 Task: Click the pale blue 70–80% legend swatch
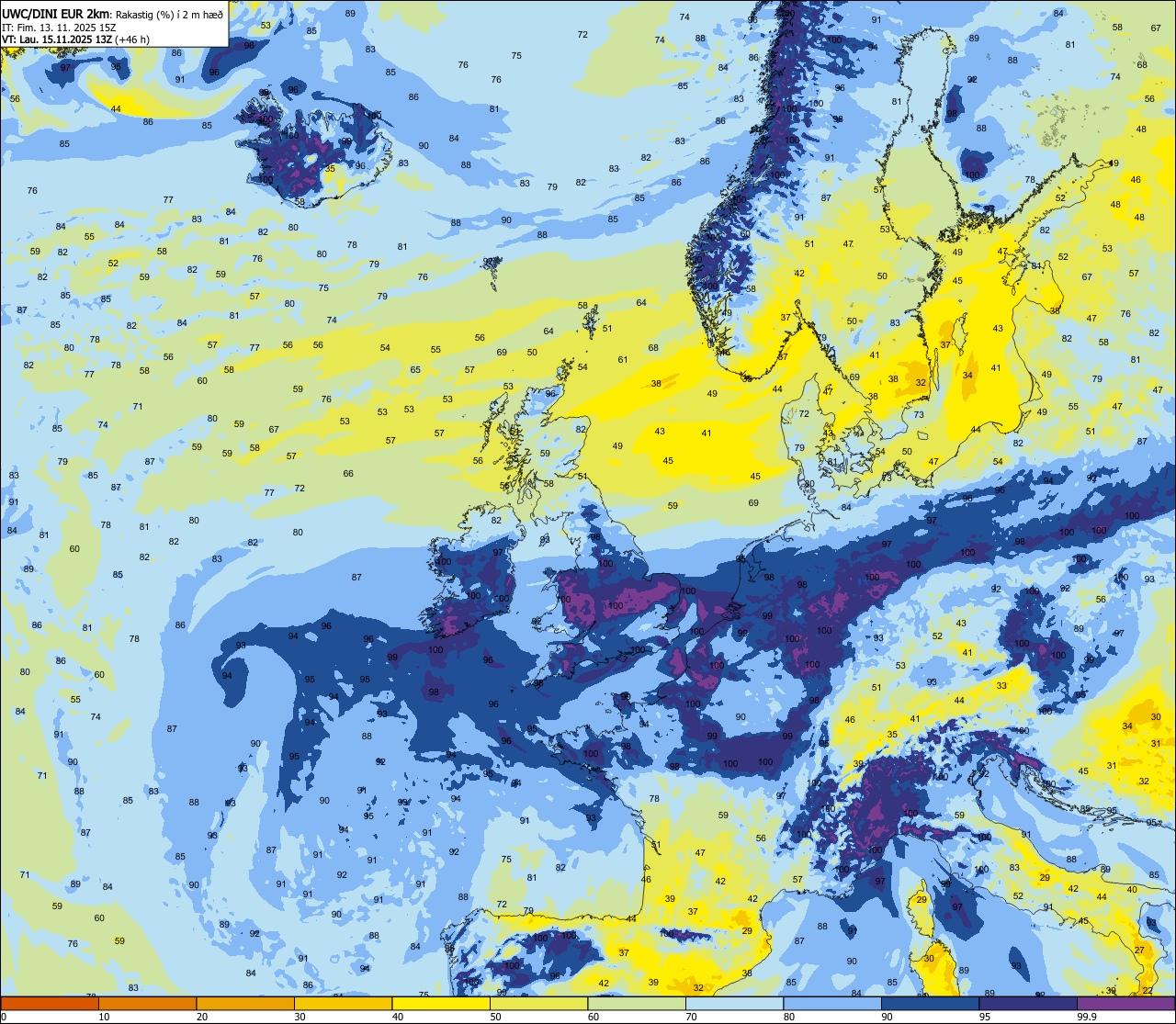point(734,1004)
